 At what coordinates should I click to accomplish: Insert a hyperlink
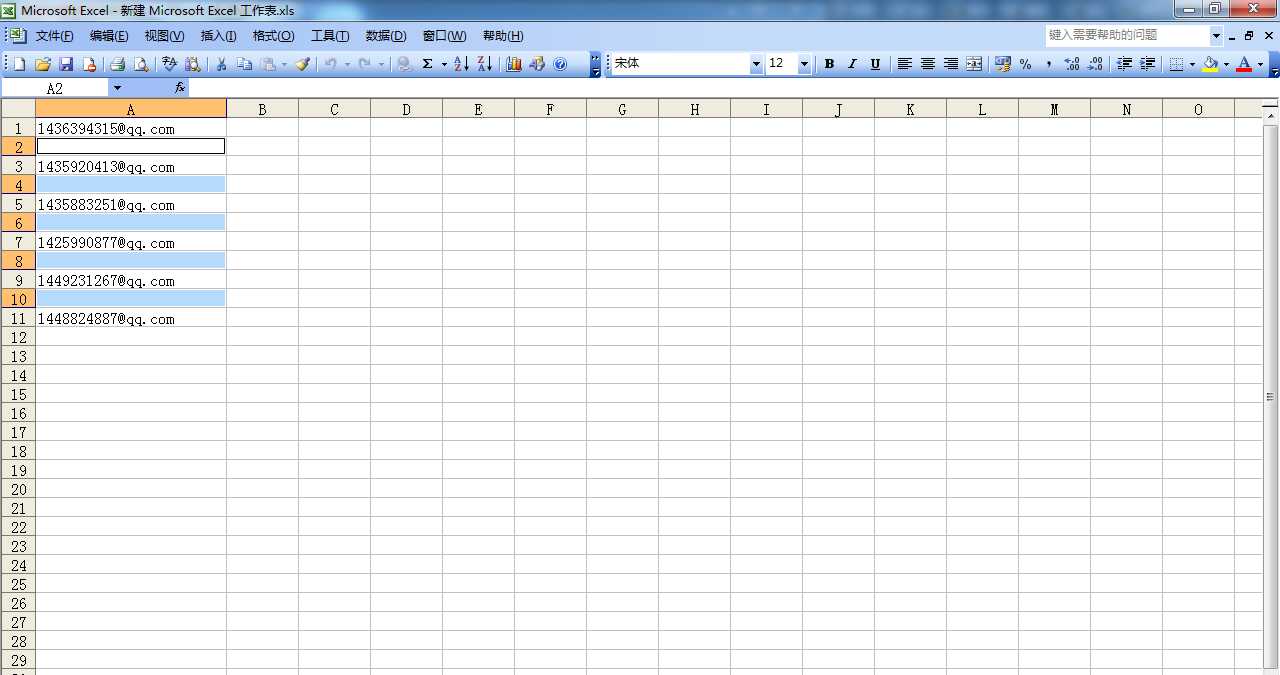[404, 64]
